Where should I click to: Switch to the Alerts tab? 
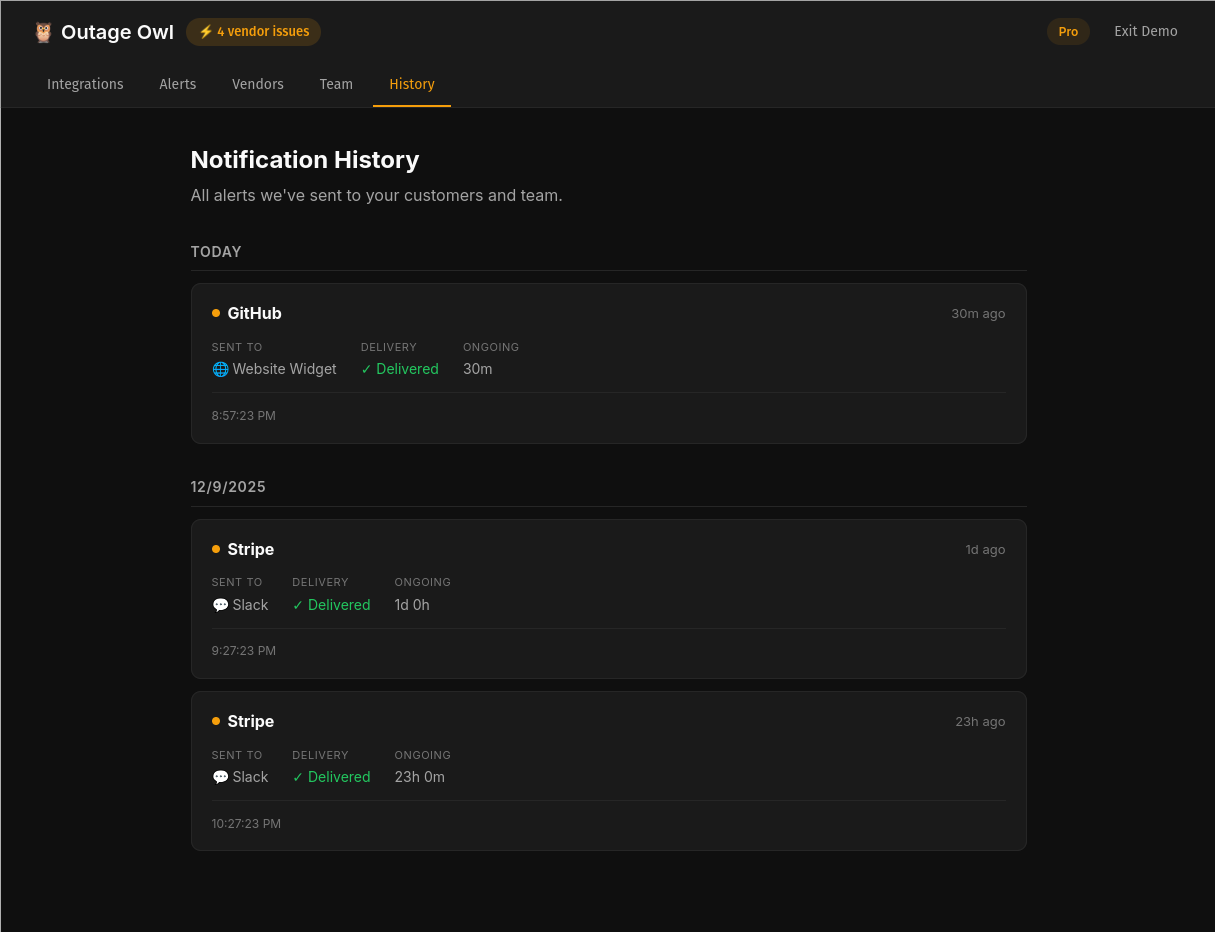pos(177,84)
